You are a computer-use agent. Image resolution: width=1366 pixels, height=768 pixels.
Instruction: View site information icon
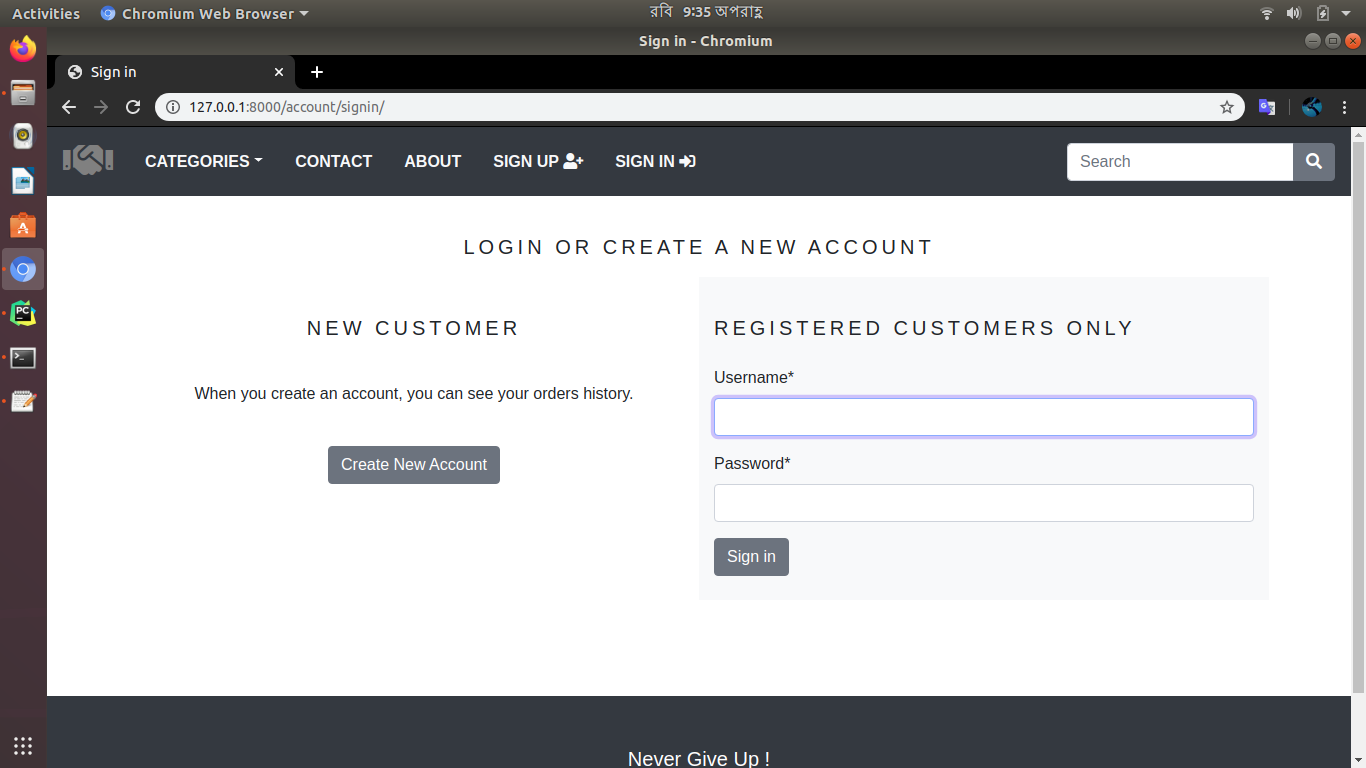pos(172,107)
